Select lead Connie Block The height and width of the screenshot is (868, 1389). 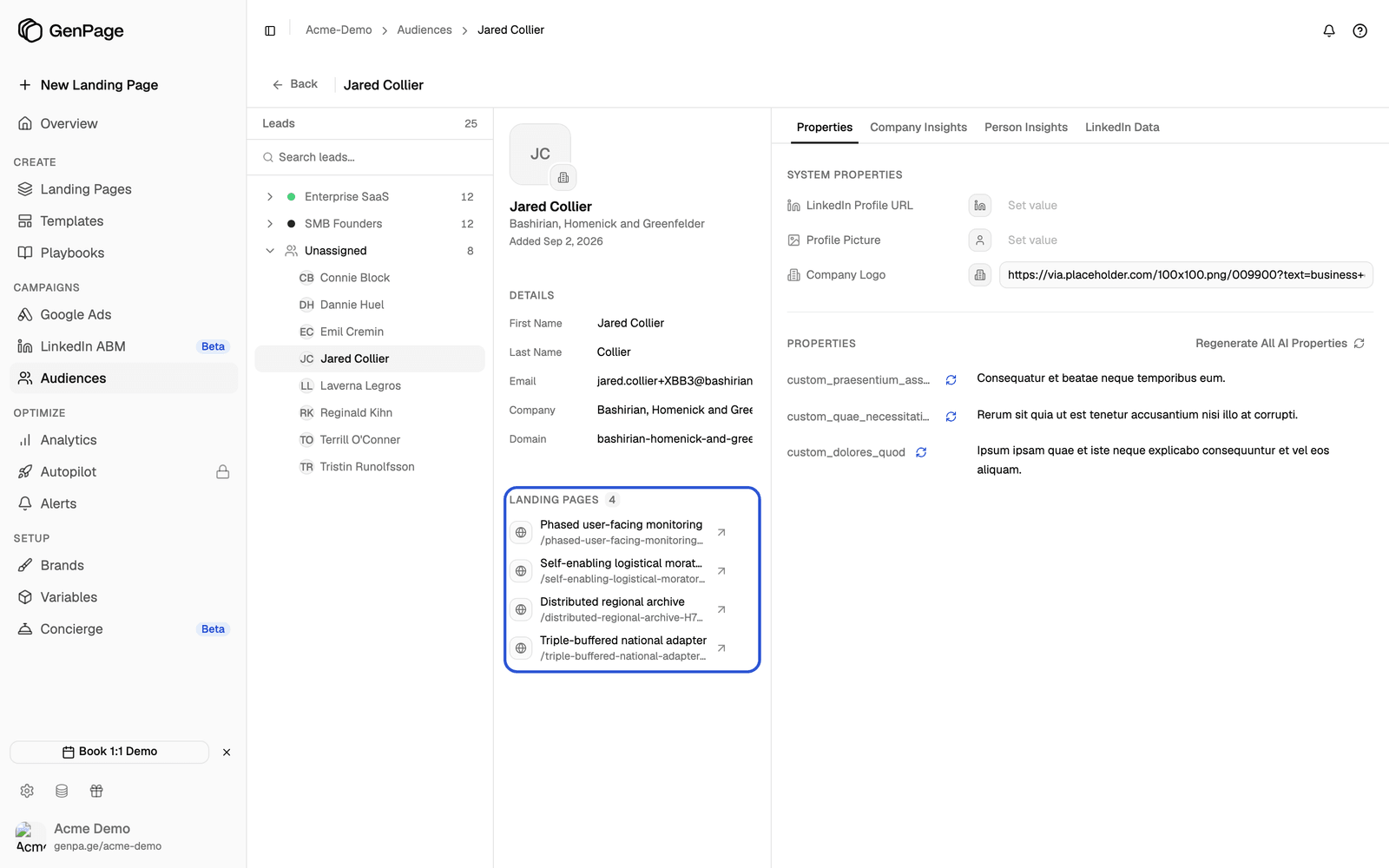tap(370, 278)
